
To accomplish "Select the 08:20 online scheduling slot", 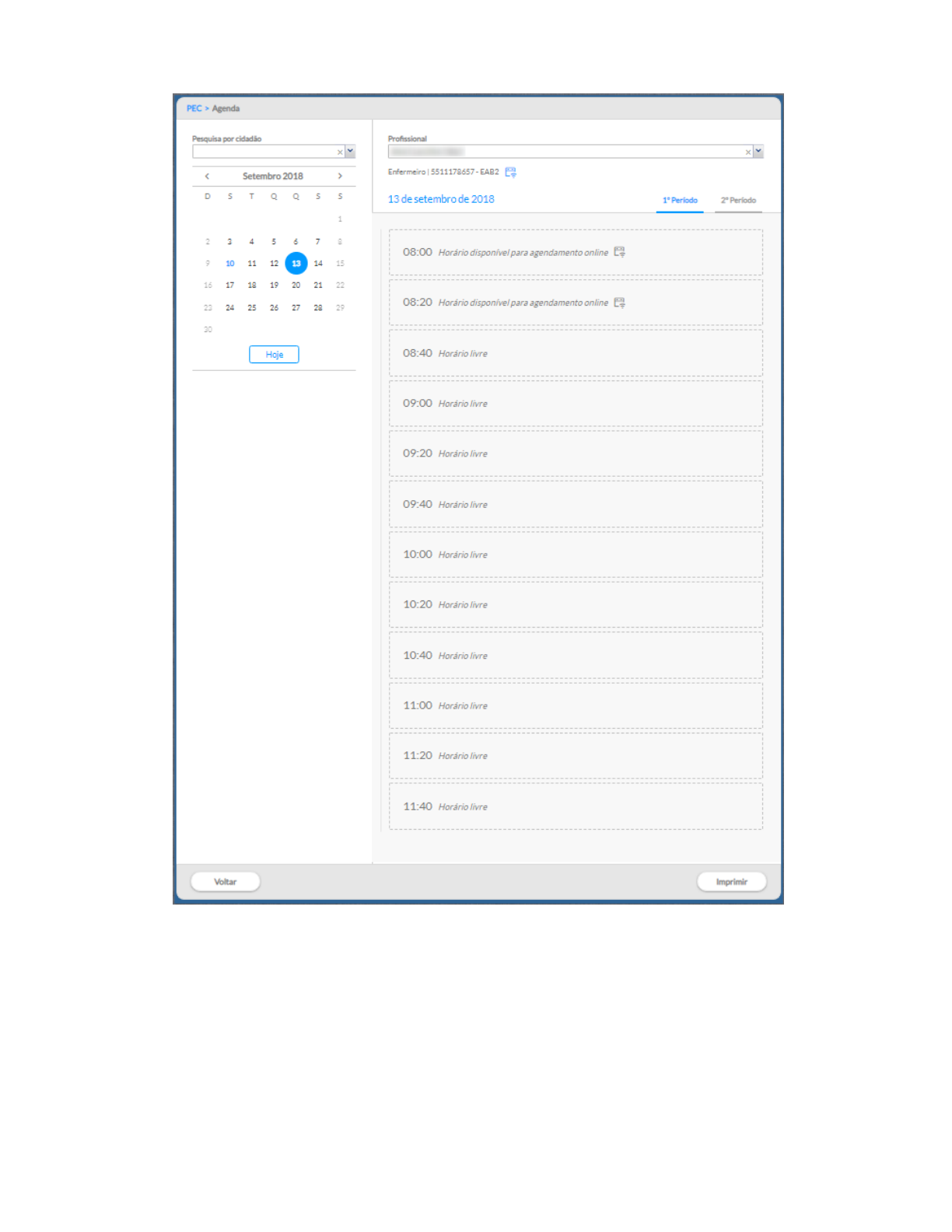I will 576,303.
